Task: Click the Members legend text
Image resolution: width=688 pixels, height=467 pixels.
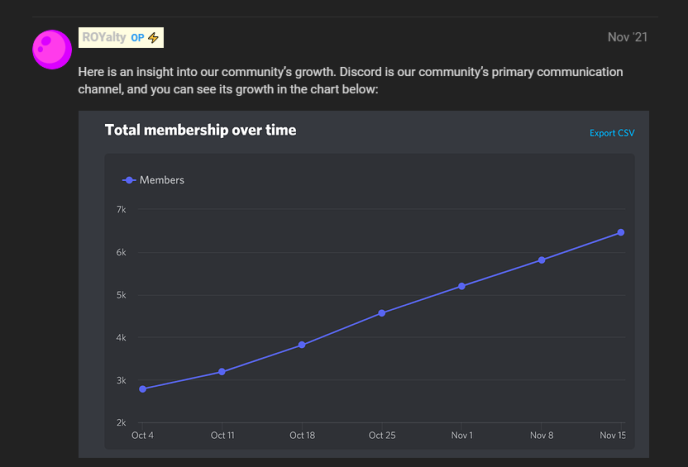Action: [162, 180]
